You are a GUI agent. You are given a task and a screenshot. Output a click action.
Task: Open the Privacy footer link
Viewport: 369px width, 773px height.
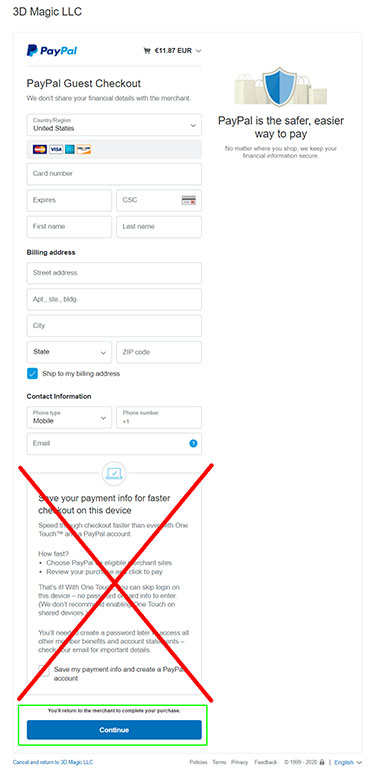pos(239,762)
